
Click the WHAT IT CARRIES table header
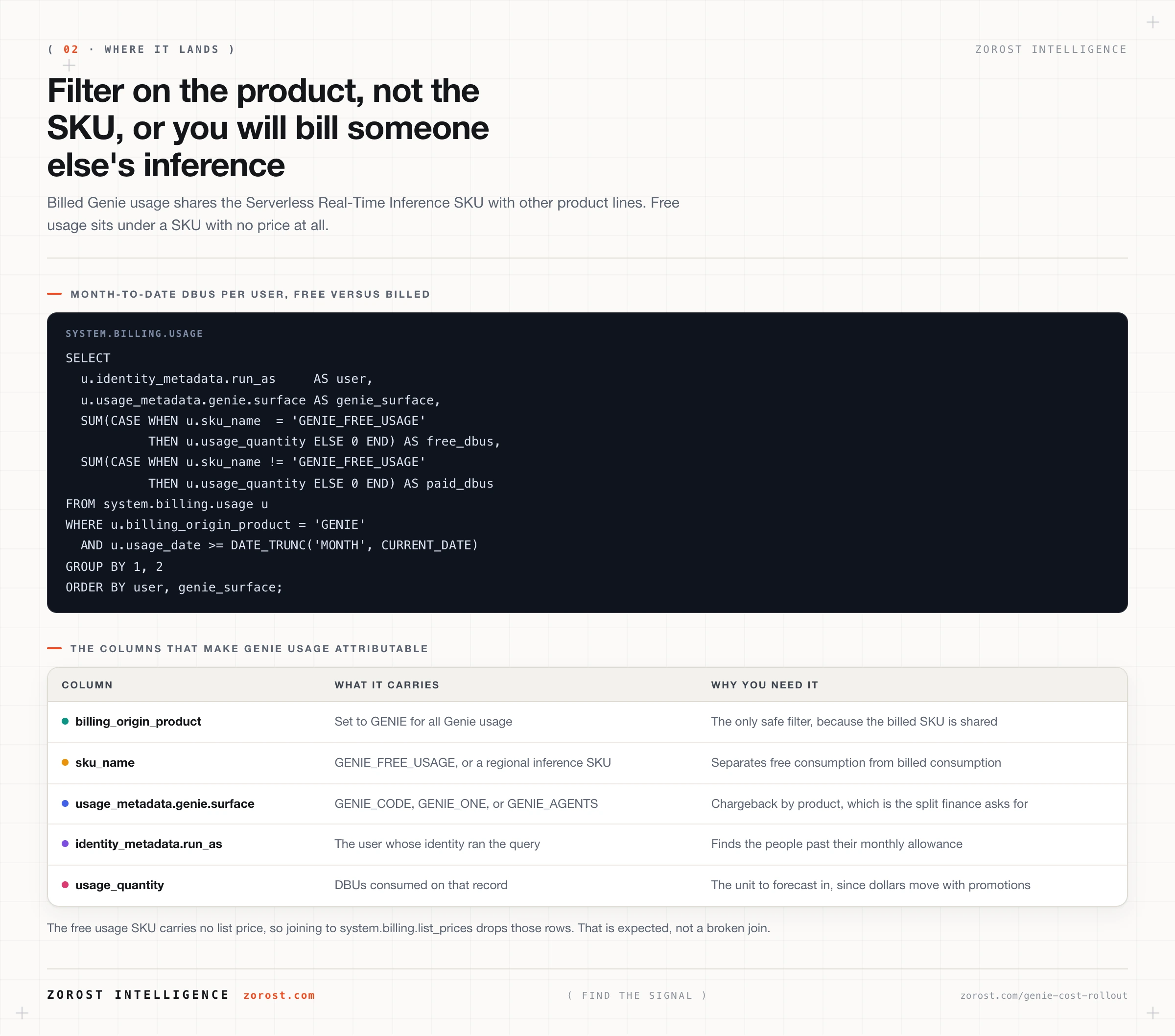pos(387,685)
